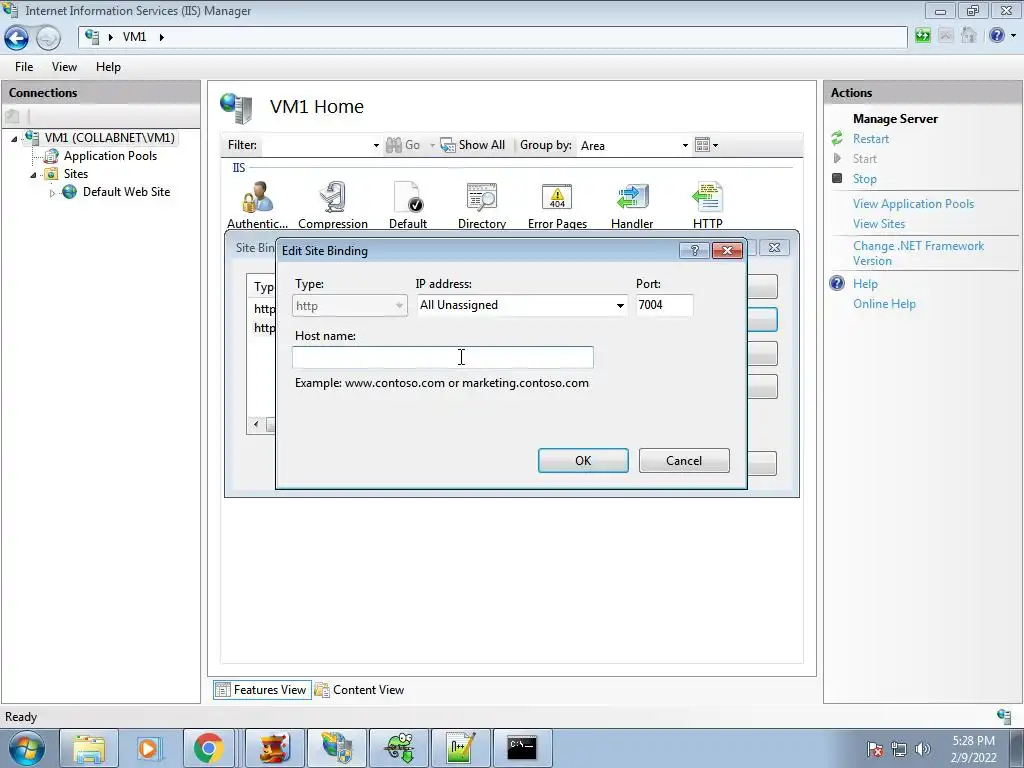Click OK in Edit Site Binding
Viewport: 1024px width, 768px height.
pyautogui.click(x=583, y=460)
